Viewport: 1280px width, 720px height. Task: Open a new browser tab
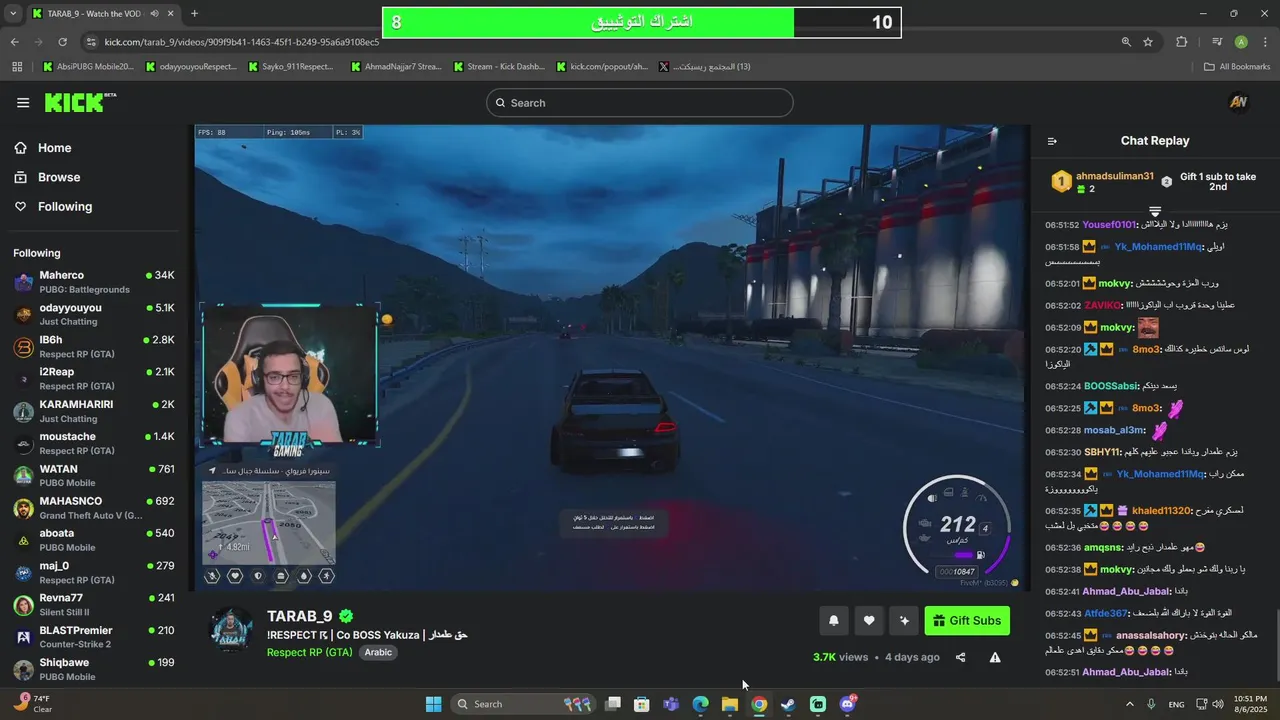click(194, 14)
